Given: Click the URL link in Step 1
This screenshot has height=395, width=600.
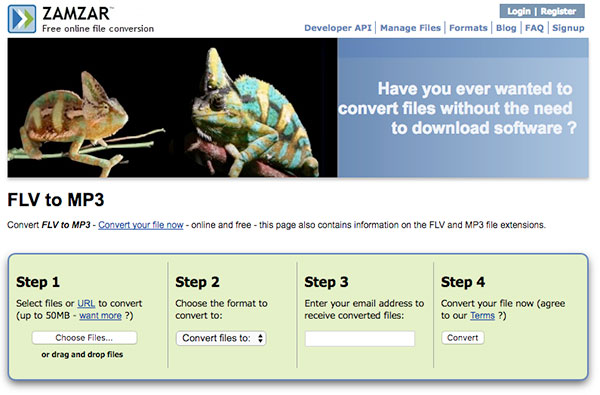Looking at the screenshot, I should coord(86,304).
